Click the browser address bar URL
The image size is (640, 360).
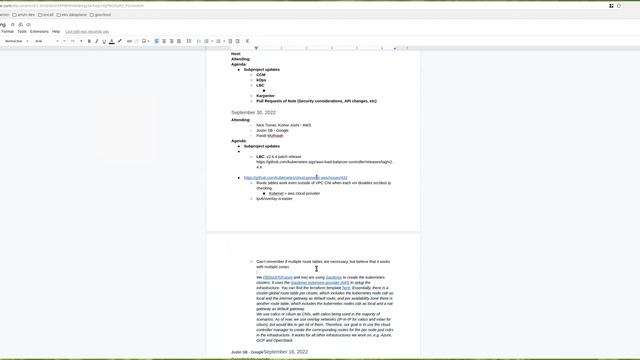(71, 6)
